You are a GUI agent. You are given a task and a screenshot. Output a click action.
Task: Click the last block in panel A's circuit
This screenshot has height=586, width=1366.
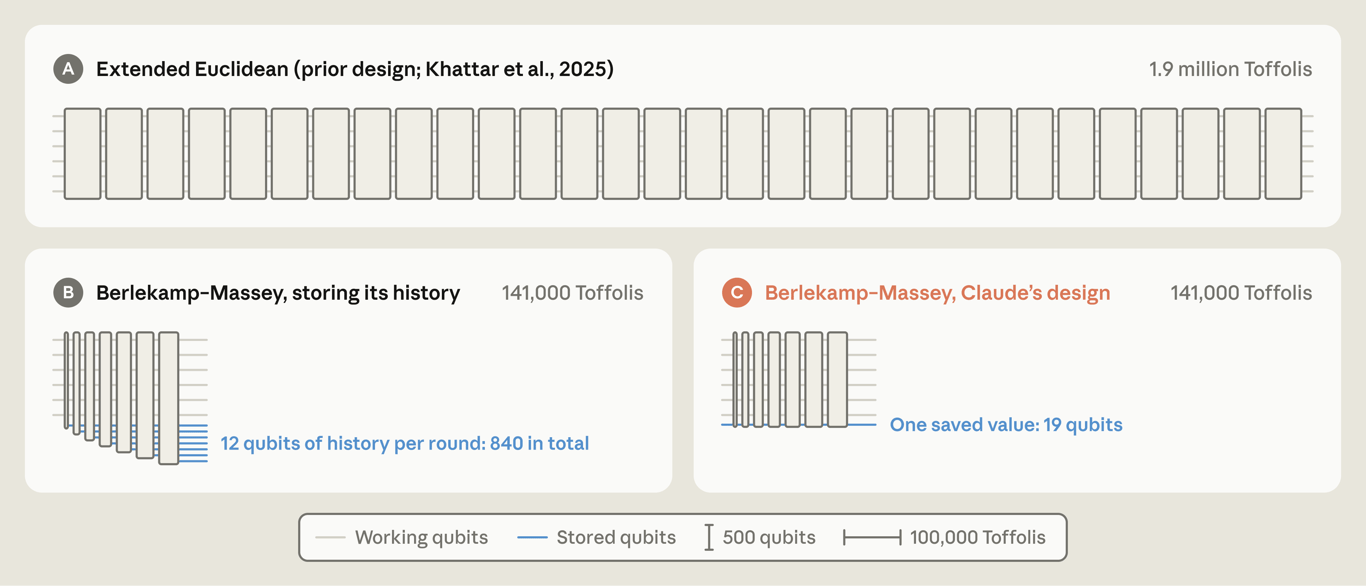tap(1283, 154)
